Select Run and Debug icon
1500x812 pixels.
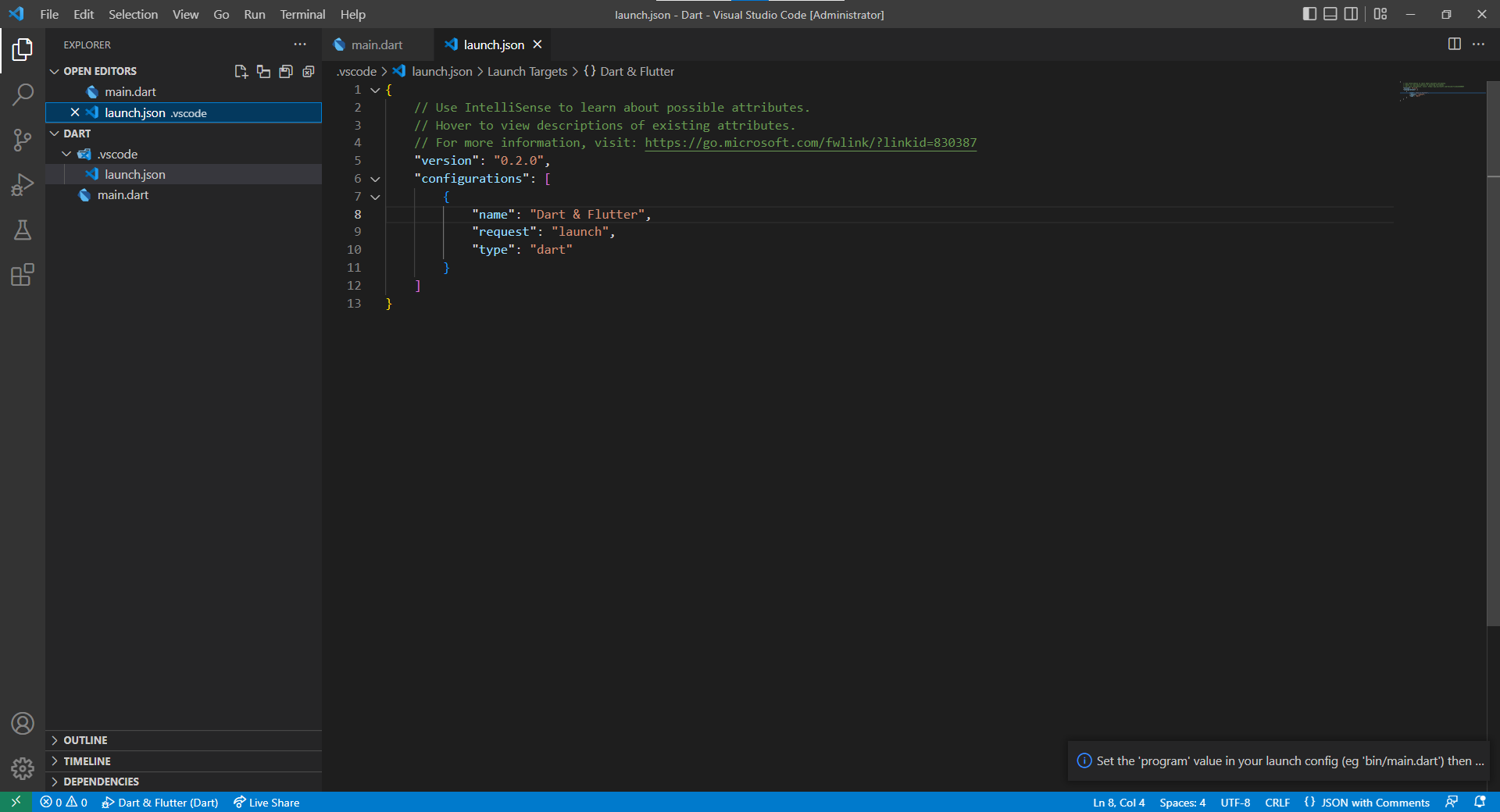click(22, 184)
